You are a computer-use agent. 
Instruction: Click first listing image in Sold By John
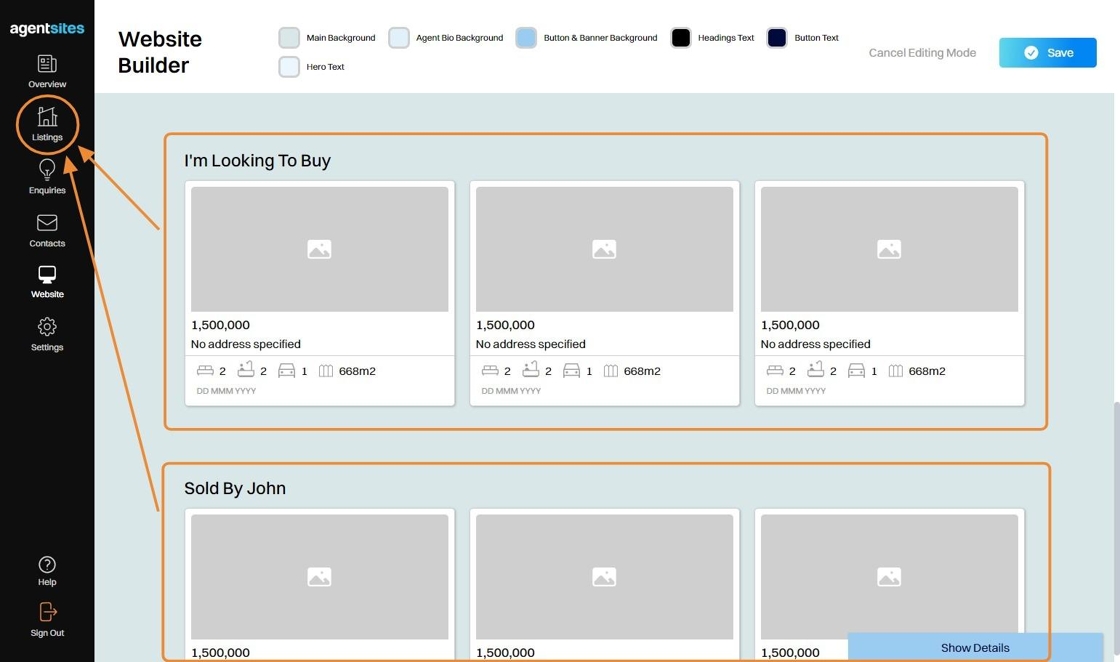coord(319,577)
